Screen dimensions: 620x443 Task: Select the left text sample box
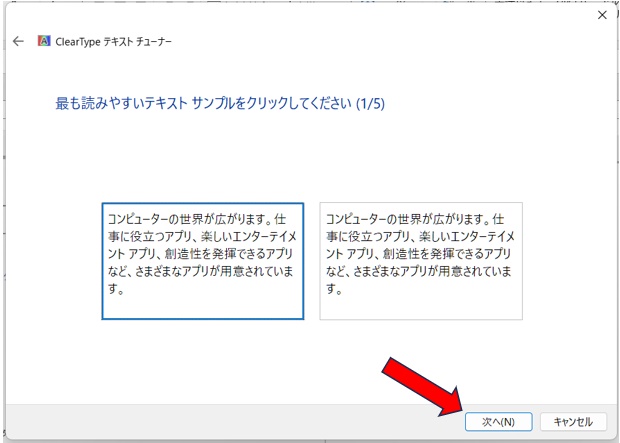point(202,260)
